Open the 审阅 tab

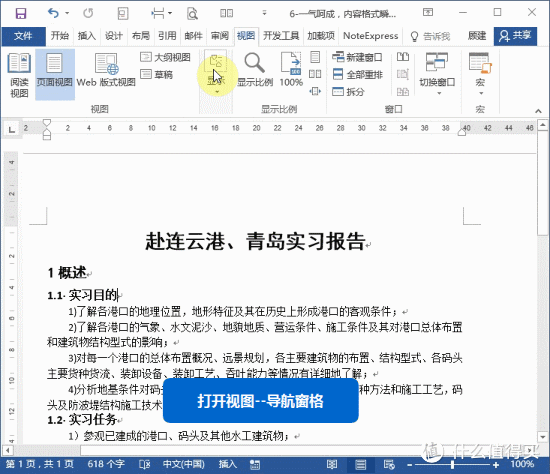coord(220,36)
